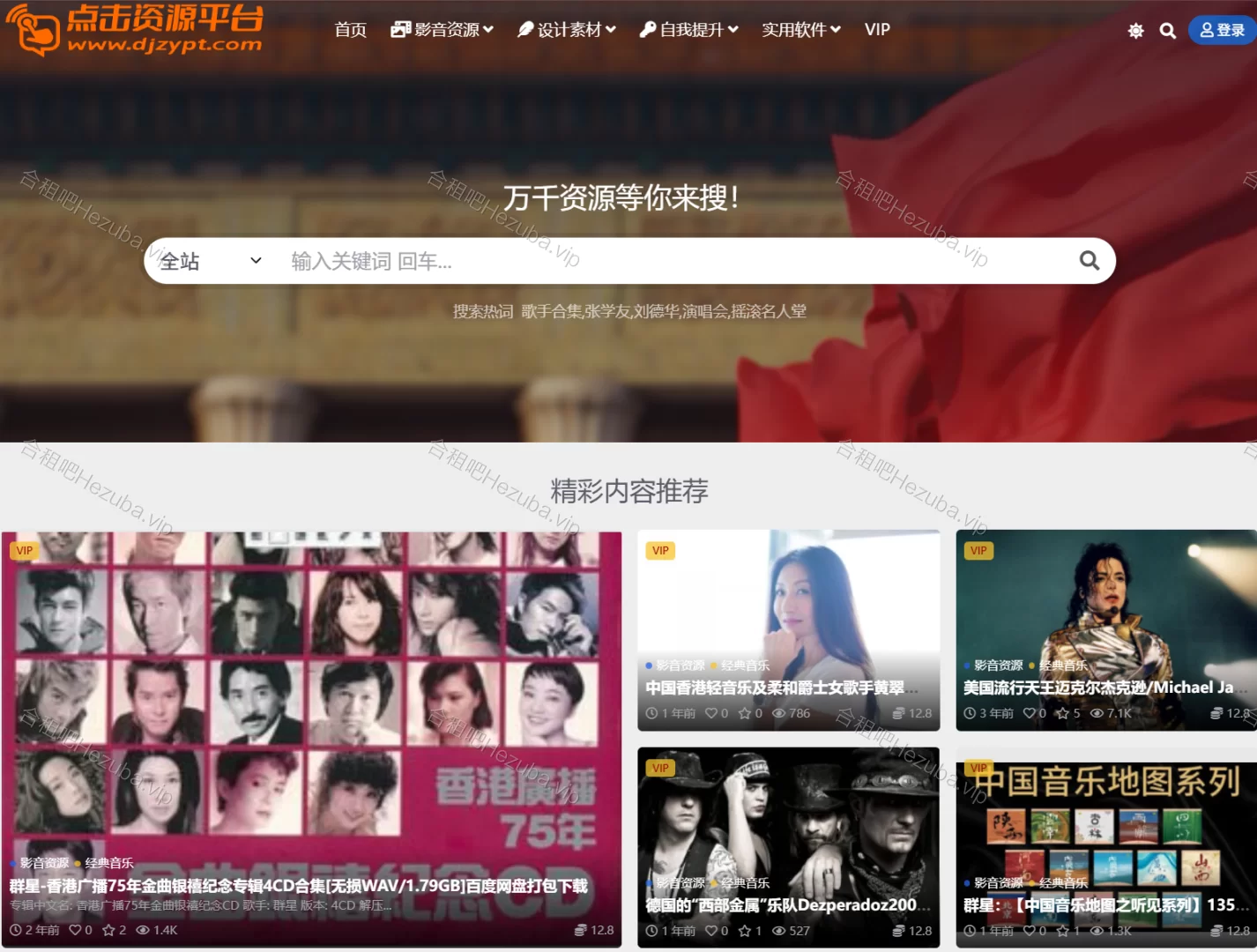Image resolution: width=1257 pixels, height=952 pixels.
Task: Click the 登录 login button
Action: pos(1222,30)
